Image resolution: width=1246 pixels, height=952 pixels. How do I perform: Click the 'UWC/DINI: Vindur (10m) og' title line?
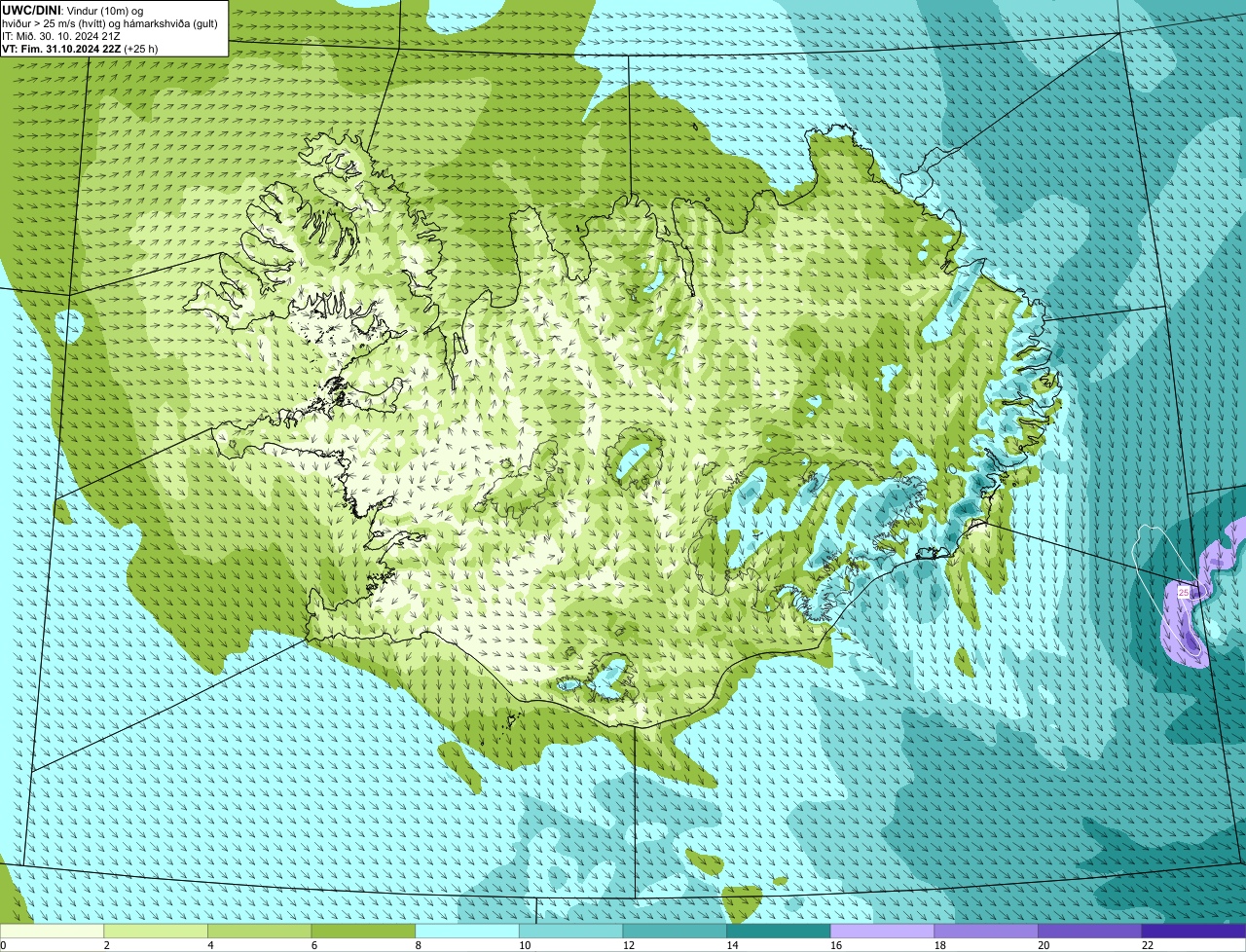pyautogui.click(x=73, y=10)
